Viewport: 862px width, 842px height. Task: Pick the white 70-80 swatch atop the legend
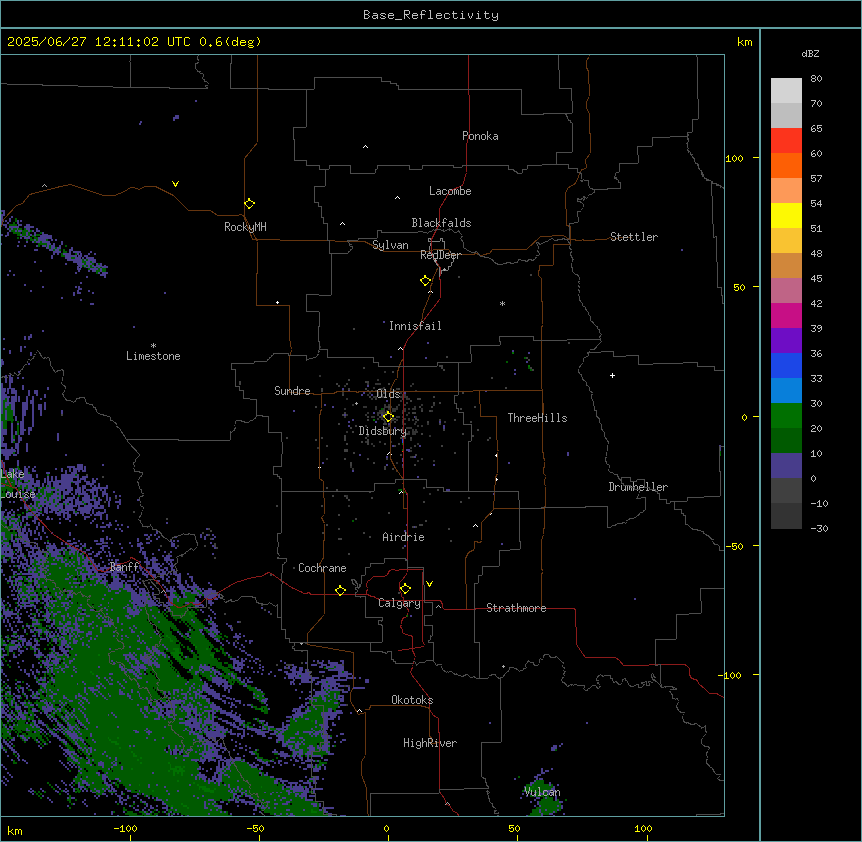coord(786,91)
